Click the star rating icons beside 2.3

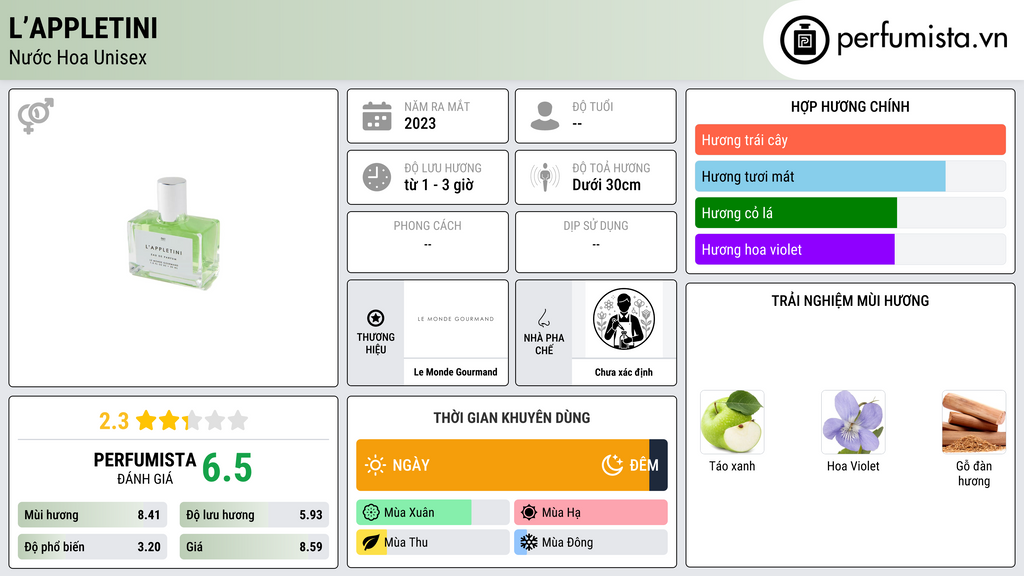coord(192,420)
